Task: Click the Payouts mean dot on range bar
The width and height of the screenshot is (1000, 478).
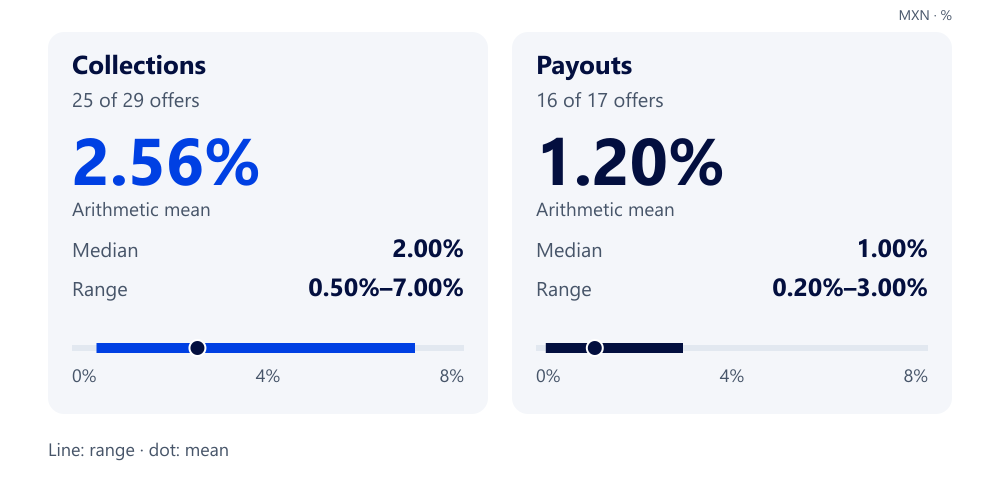Action: (x=595, y=348)
